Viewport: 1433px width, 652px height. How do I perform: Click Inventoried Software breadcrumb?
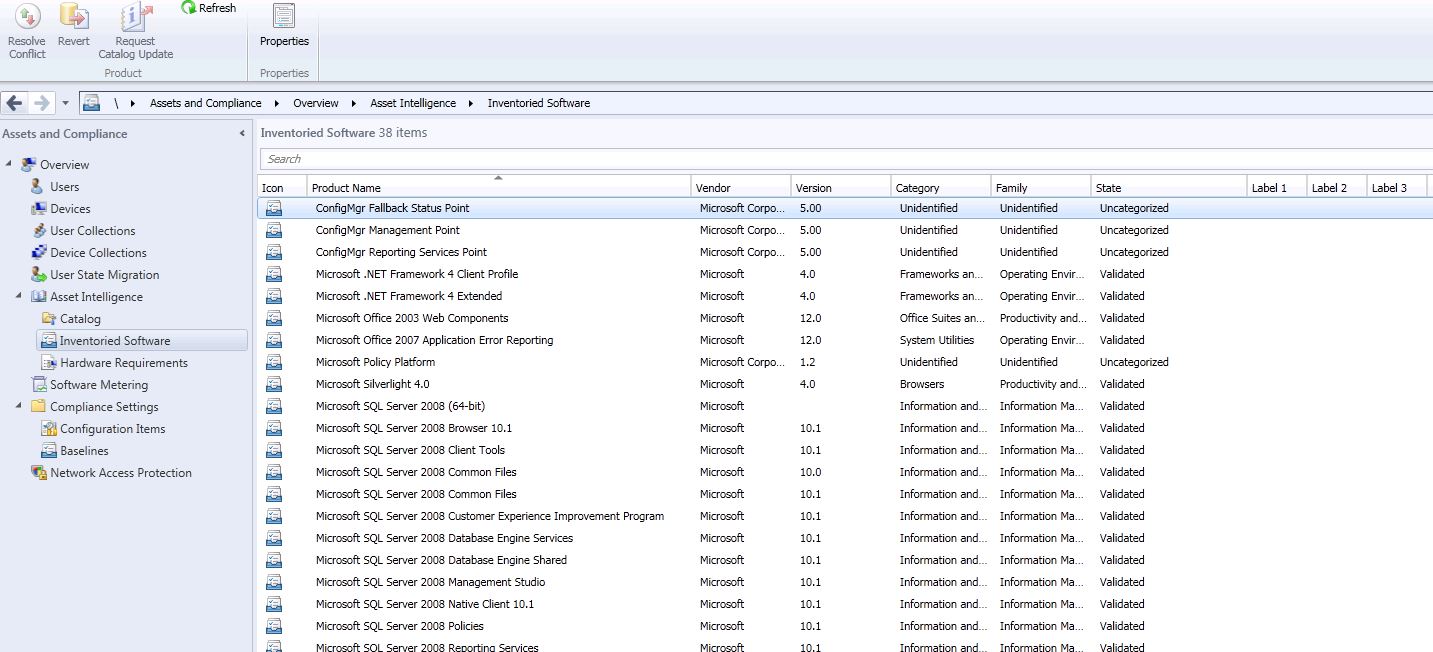click(539, 103)
